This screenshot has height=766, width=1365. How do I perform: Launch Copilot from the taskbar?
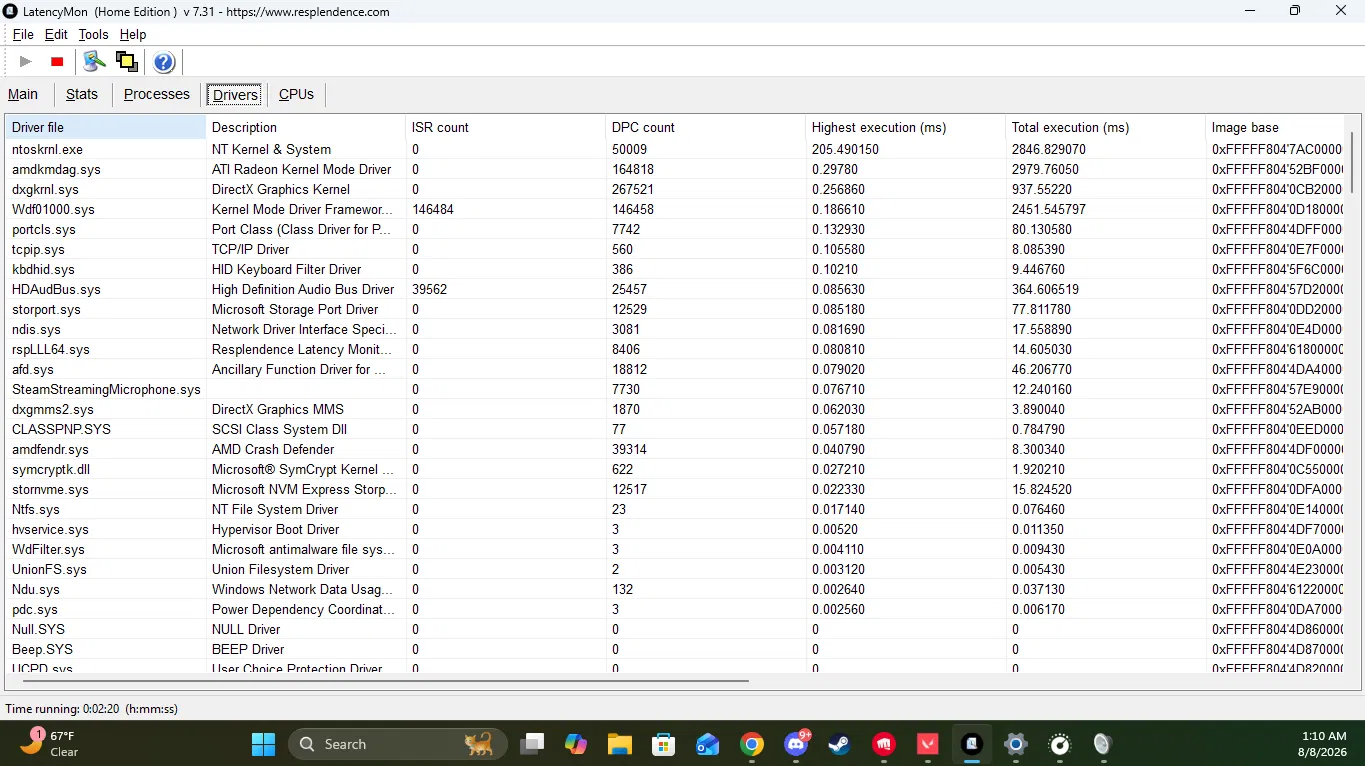click(x=576, y=744)
